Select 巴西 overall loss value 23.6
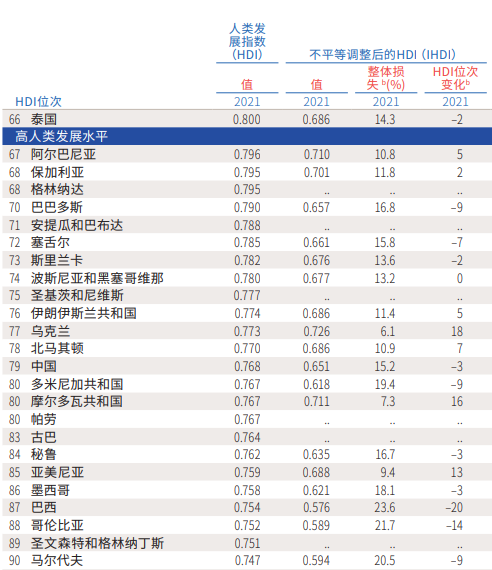492x570 pixels. (385, 507)
